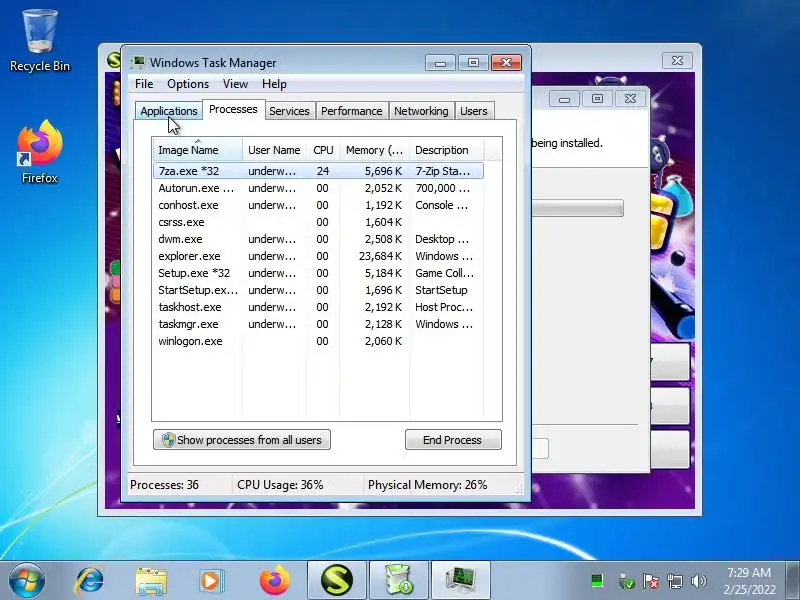Open the Windows Start menu orb
This screenshot has width=800, height=600.
tap(27, 581)
